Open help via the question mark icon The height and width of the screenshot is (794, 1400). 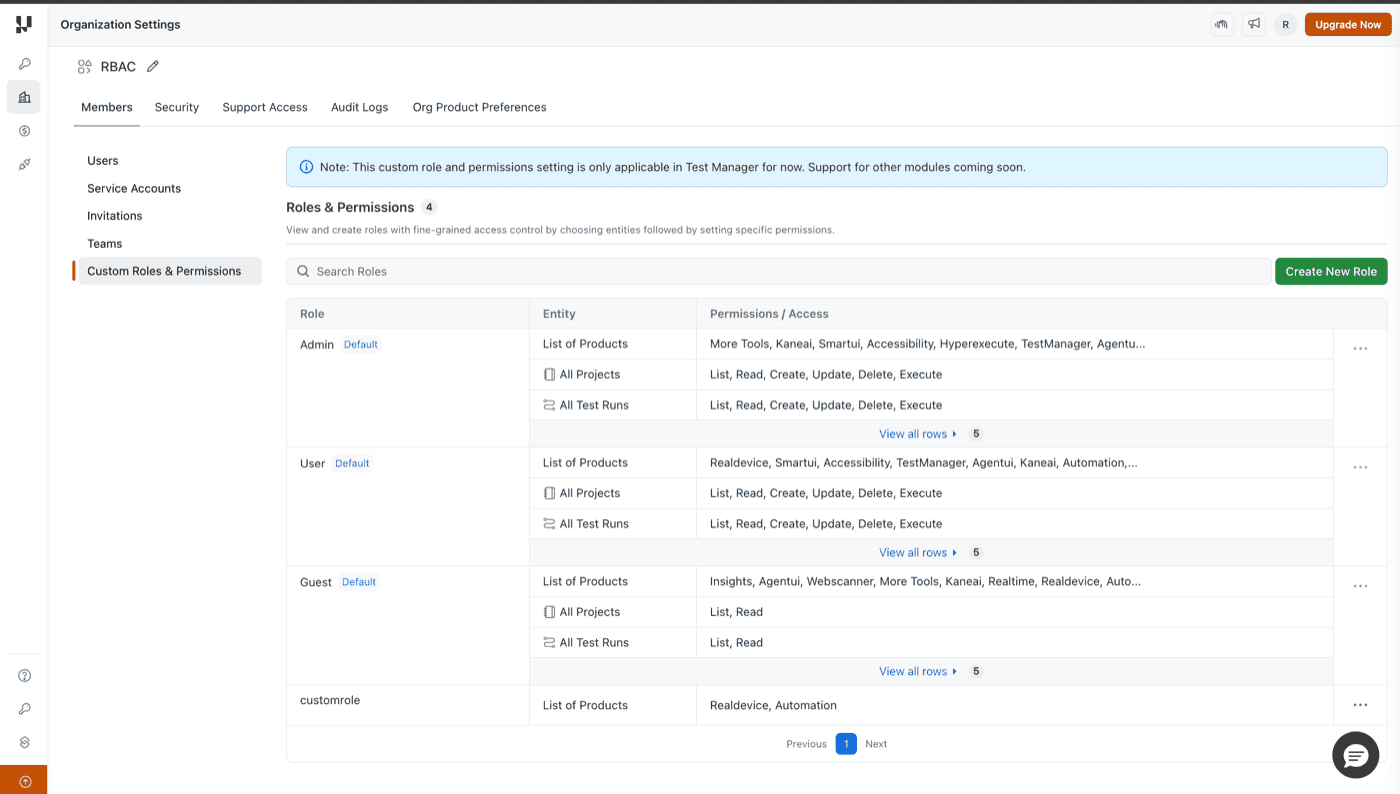click(23, 675)
